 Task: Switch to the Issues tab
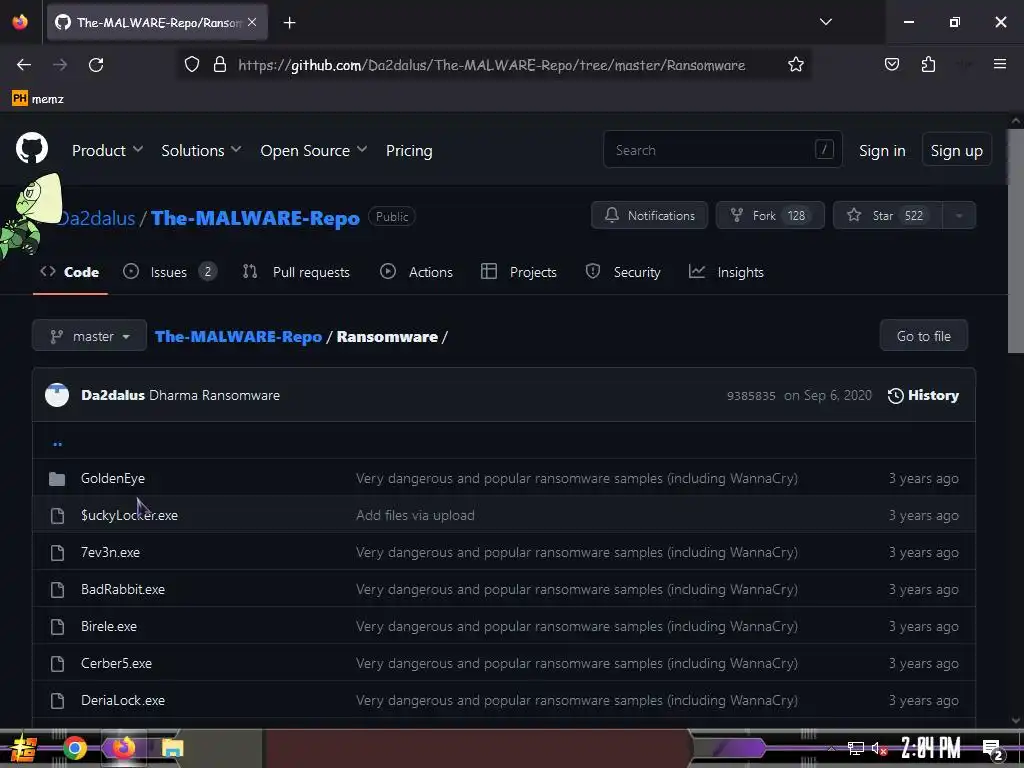pos(170,272)
